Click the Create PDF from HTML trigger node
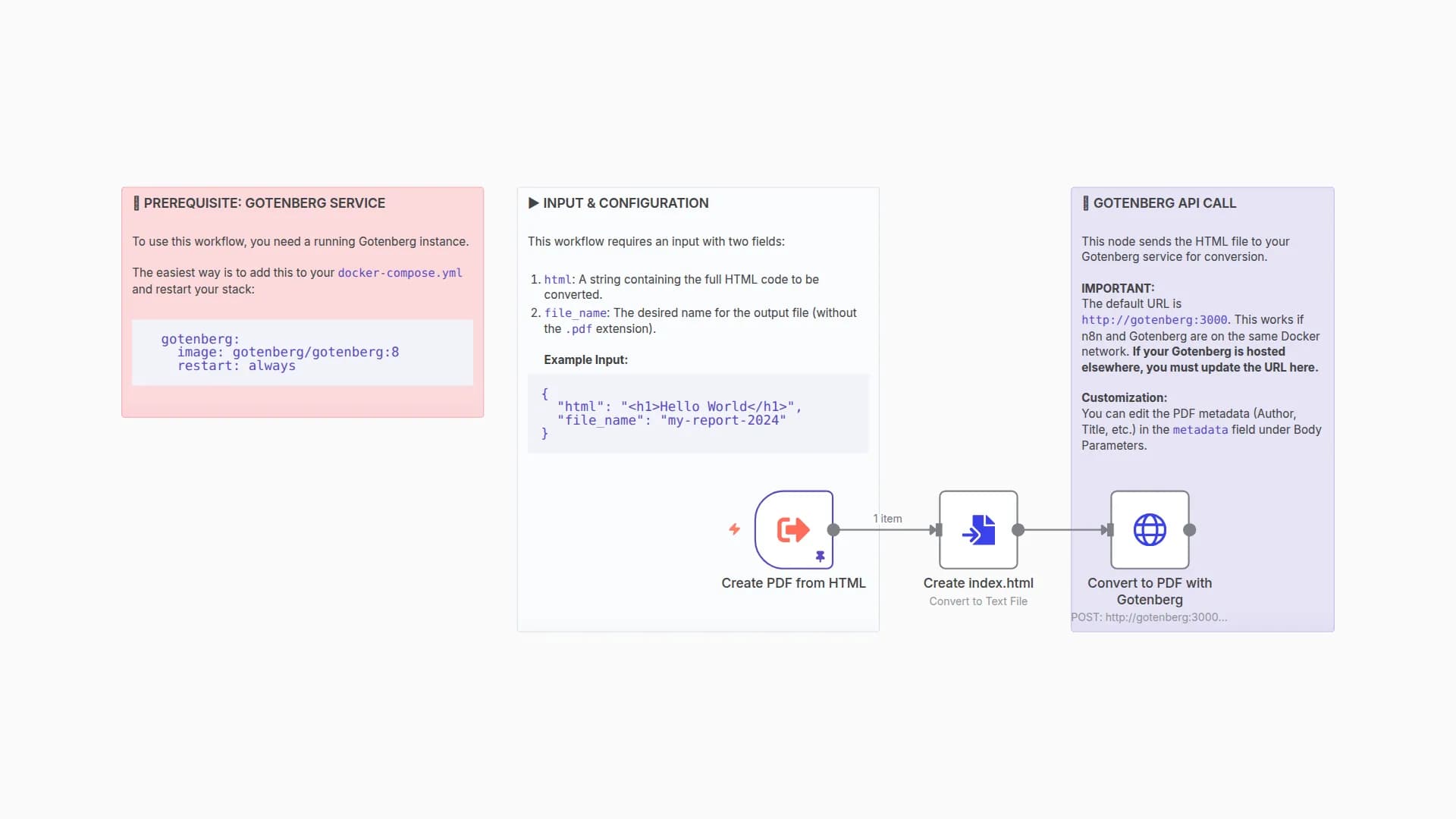Viewport: 1456px width, 819px height. (793, 529)
